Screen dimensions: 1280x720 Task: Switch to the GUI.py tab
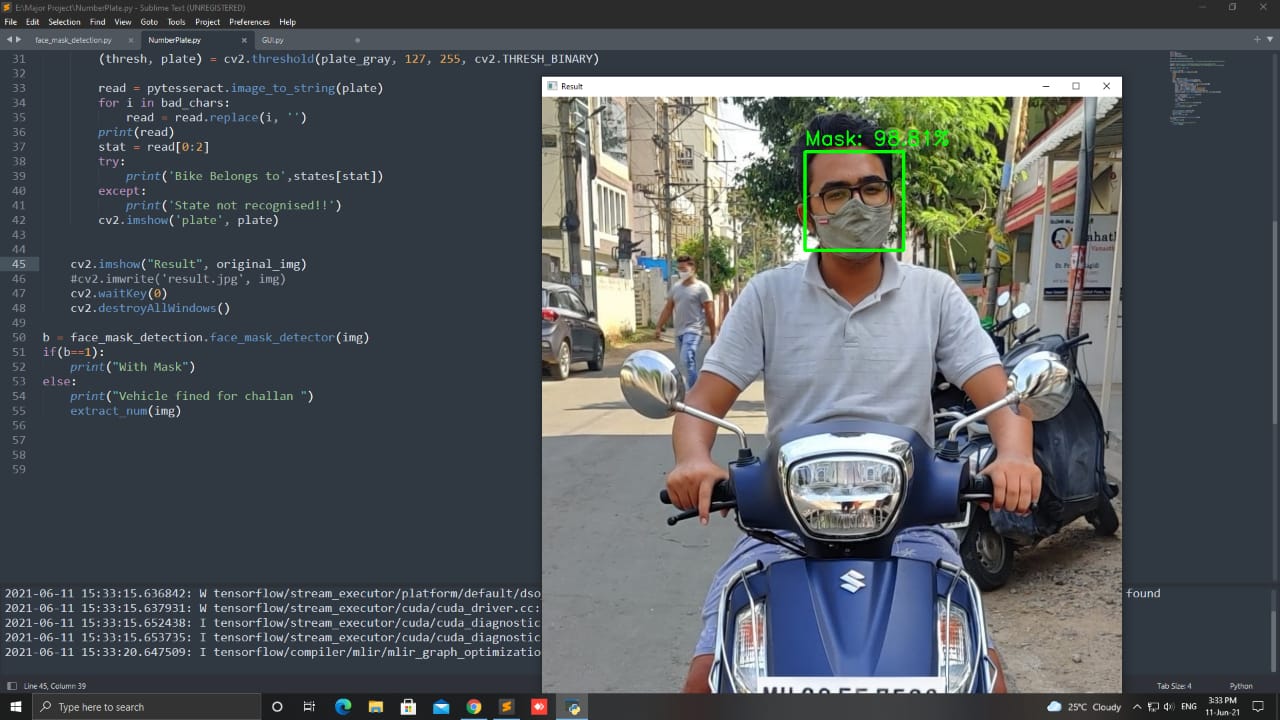(272, 40)
